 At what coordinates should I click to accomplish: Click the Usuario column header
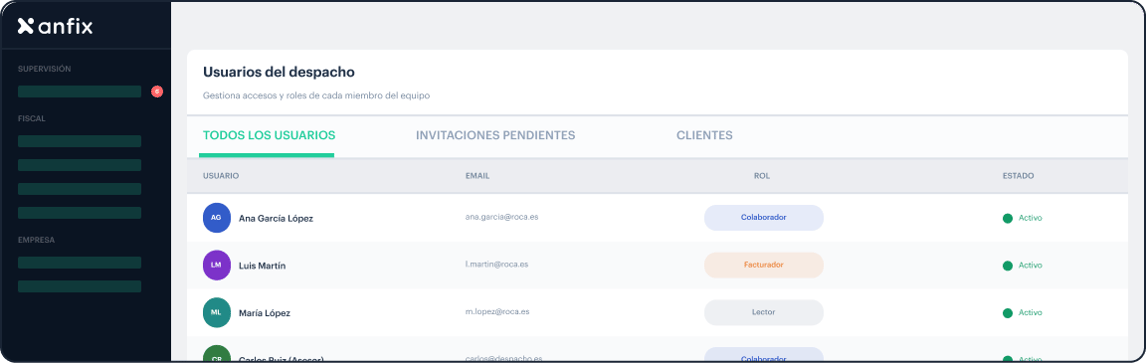[x=221, y=176]
